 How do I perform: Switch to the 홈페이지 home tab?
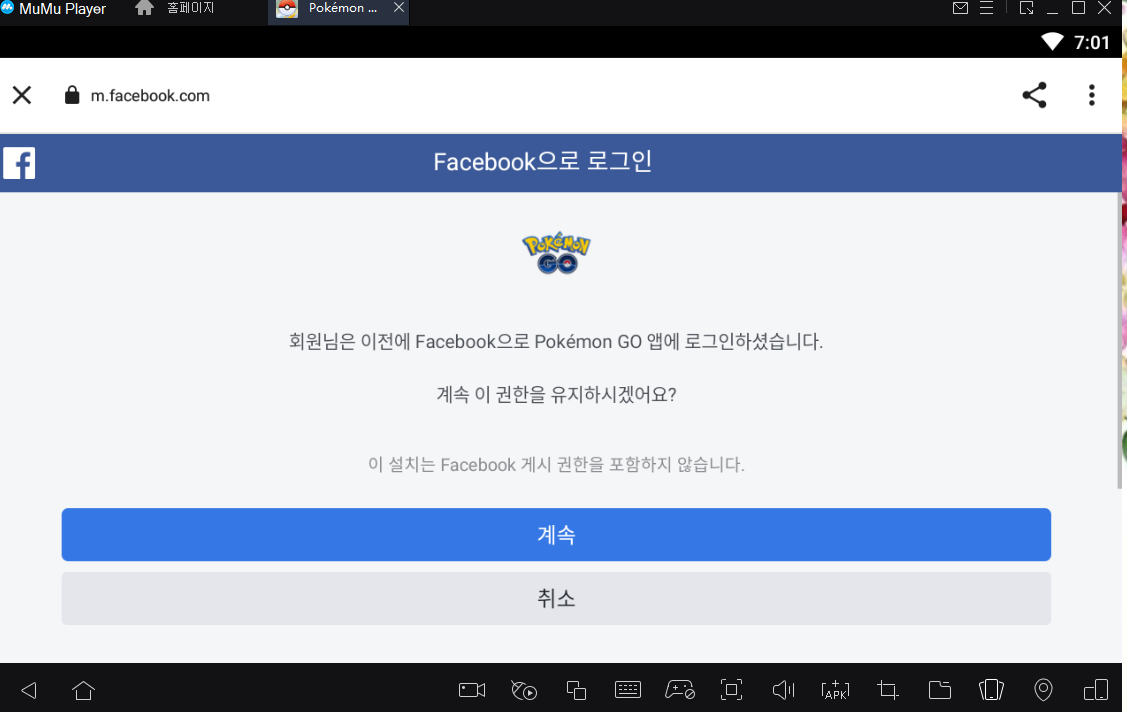[x=175, y=9]
